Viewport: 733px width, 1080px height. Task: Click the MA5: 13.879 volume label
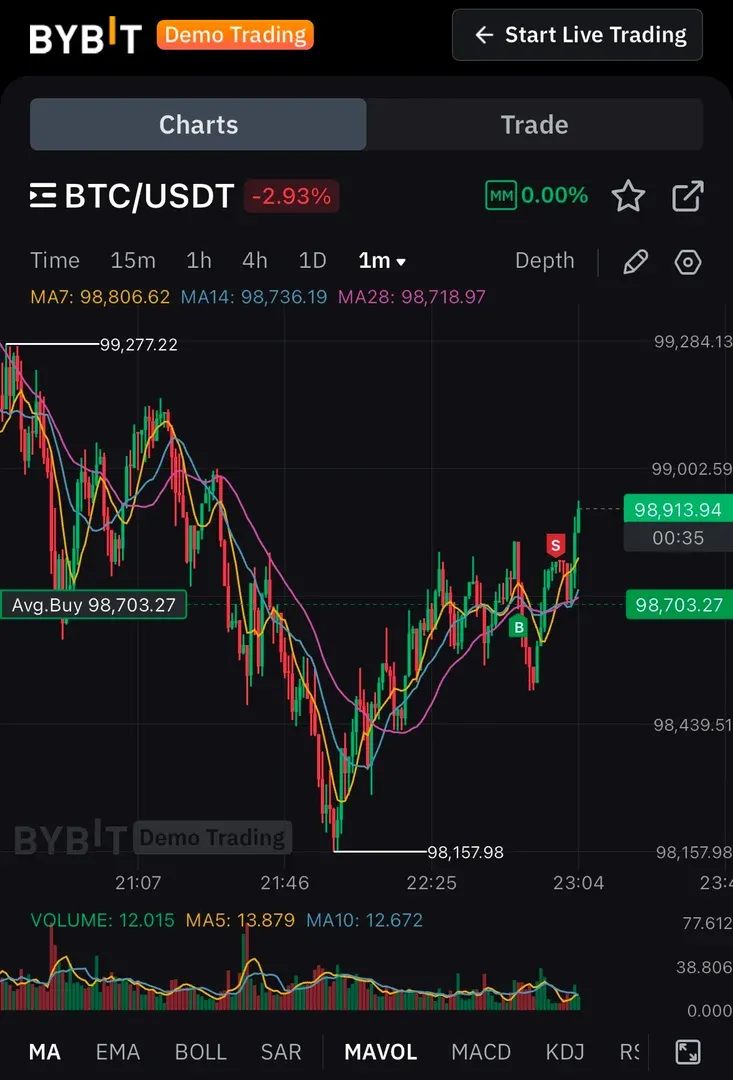(238, 920)
